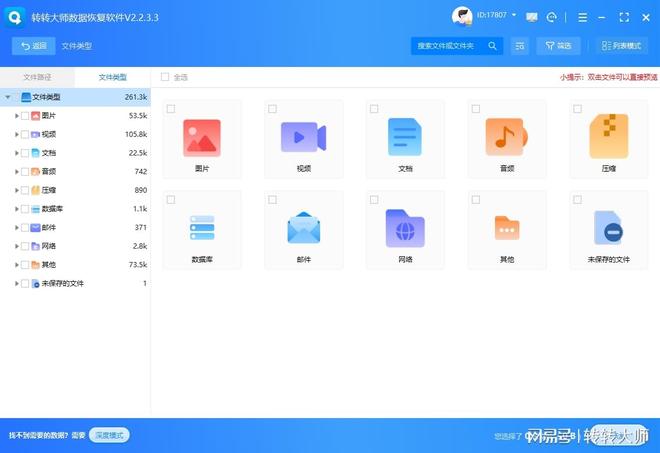Click the 文件类型 breadcrumb label
Viewport: 660px width, 453px height.
coord(77,46)
